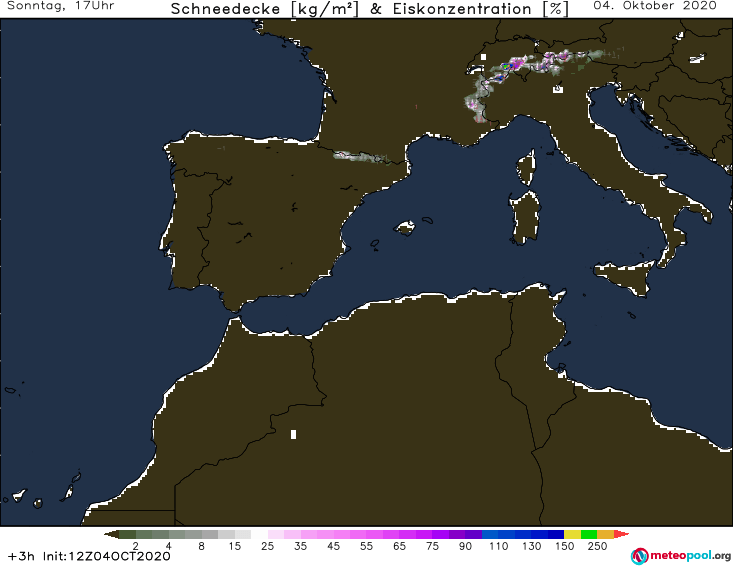This screenshot has height=566, width=733.
Task: Select the orange swatch on the colour scale
Action: pos(605,534)
